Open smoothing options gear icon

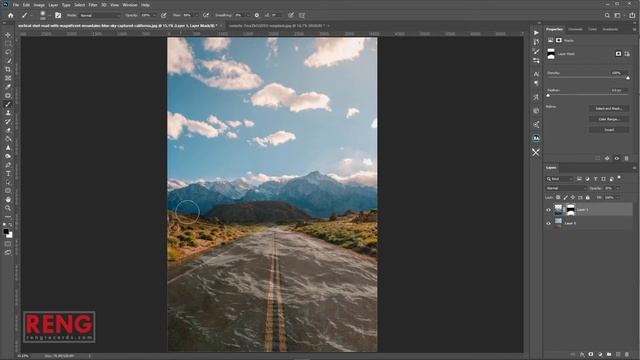tap(257, 15)
